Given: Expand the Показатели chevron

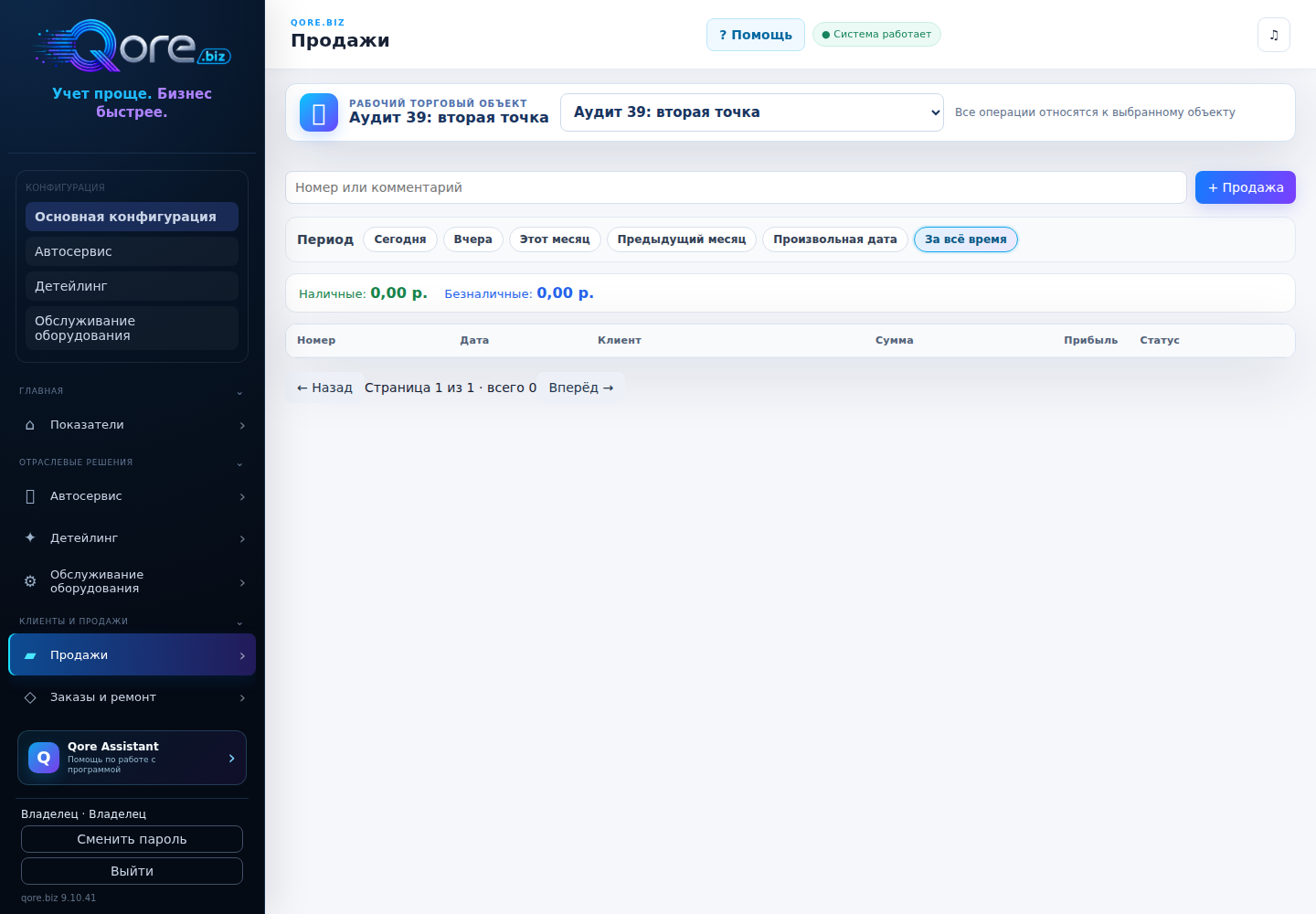Looking at the screenshot, I should click(242, 426).
